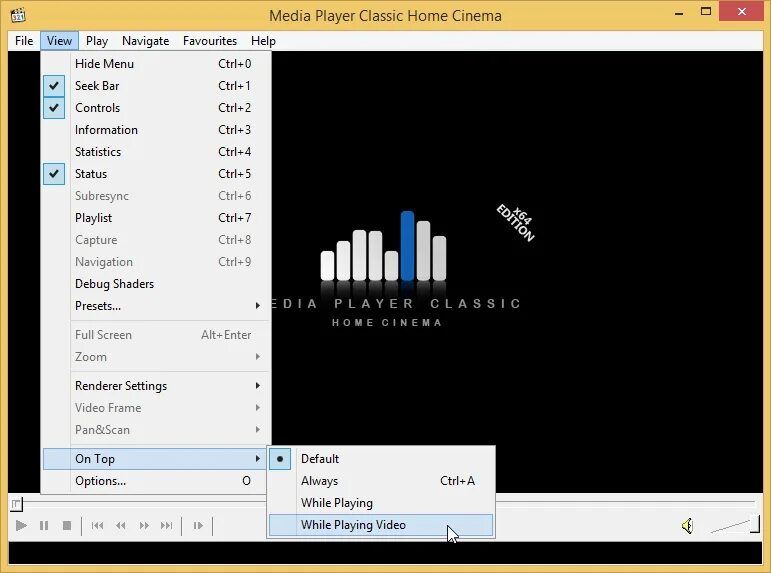This screenshot has width=771, height=573.
Task: Open the Help menu
Action: [263, 41]
